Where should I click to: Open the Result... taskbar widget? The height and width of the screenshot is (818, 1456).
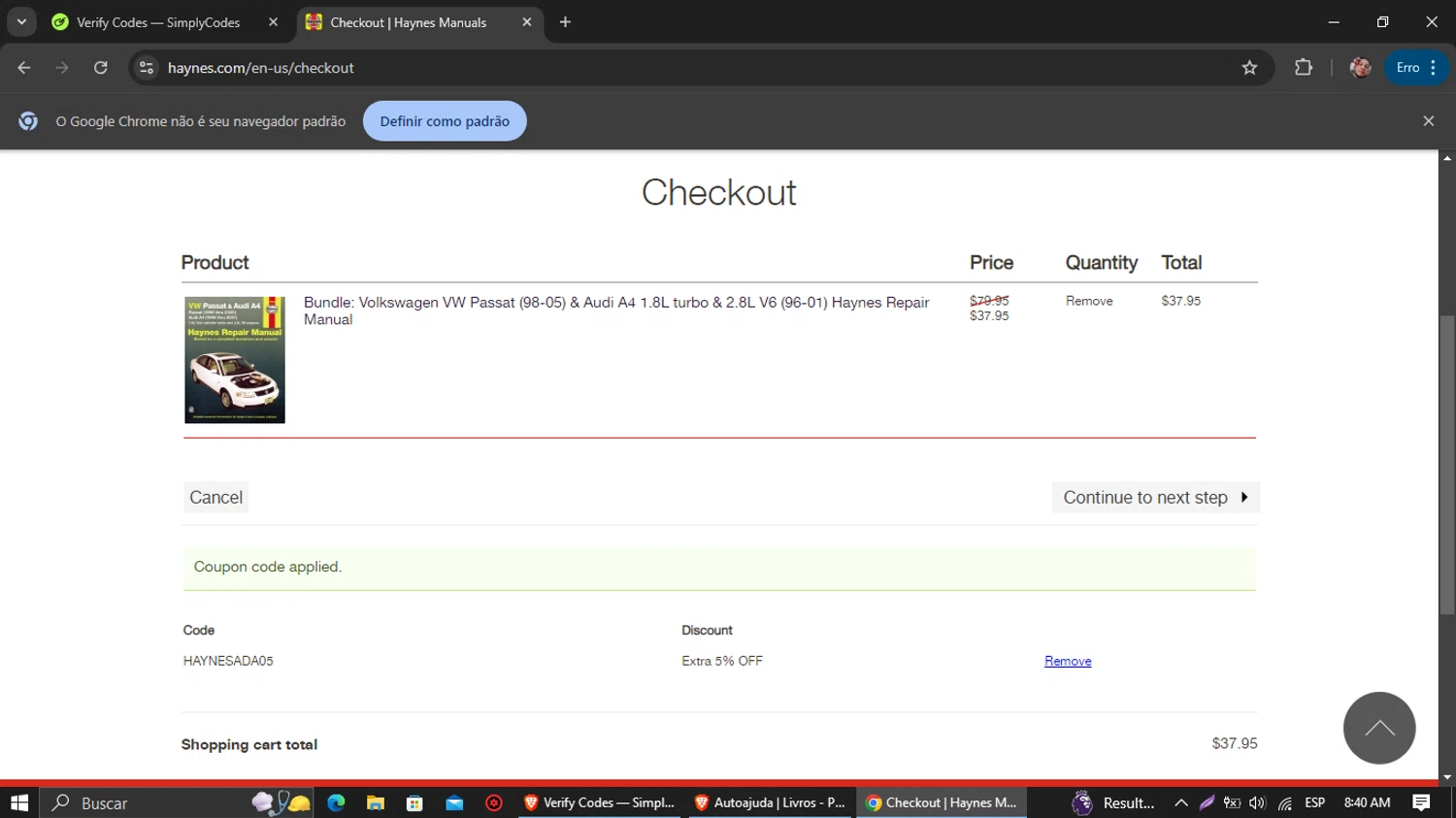[x=1113, y=802]
